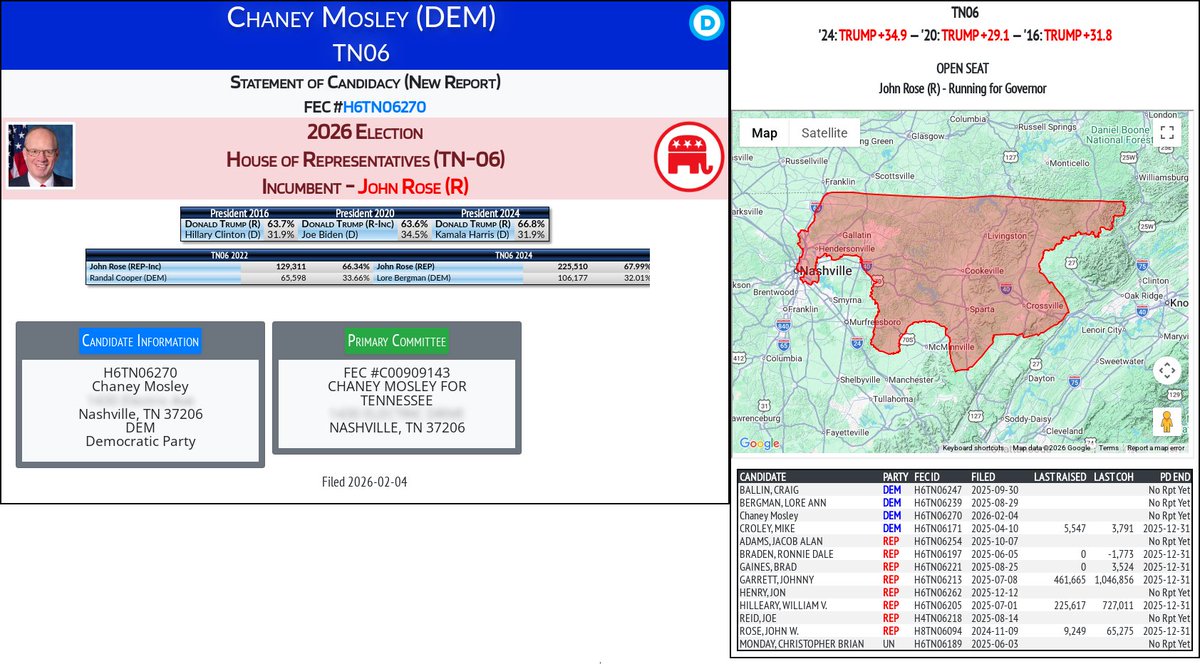Image resolution: width=1200 pixels, height=664 pixels.
Task: Click the Democratic Party D logo
Action: coord(707,23)
